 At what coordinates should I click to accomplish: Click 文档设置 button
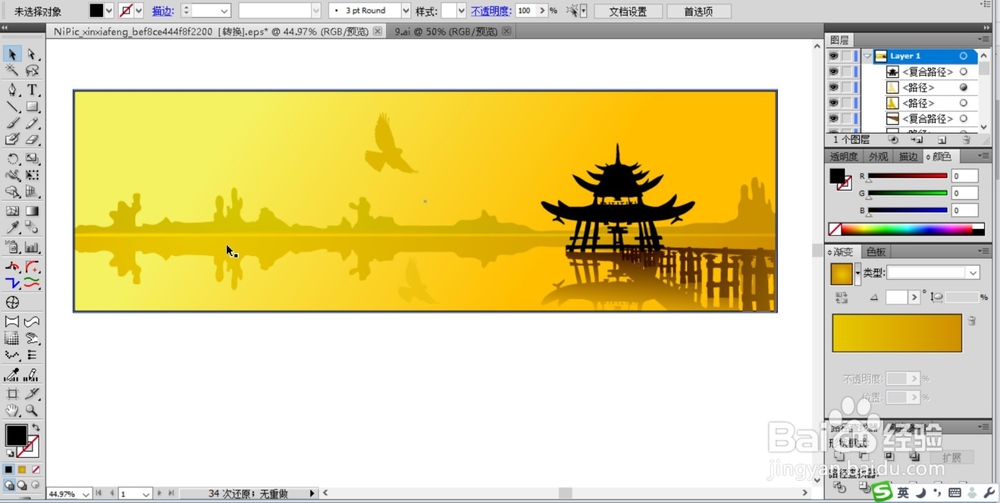(628, 11)
